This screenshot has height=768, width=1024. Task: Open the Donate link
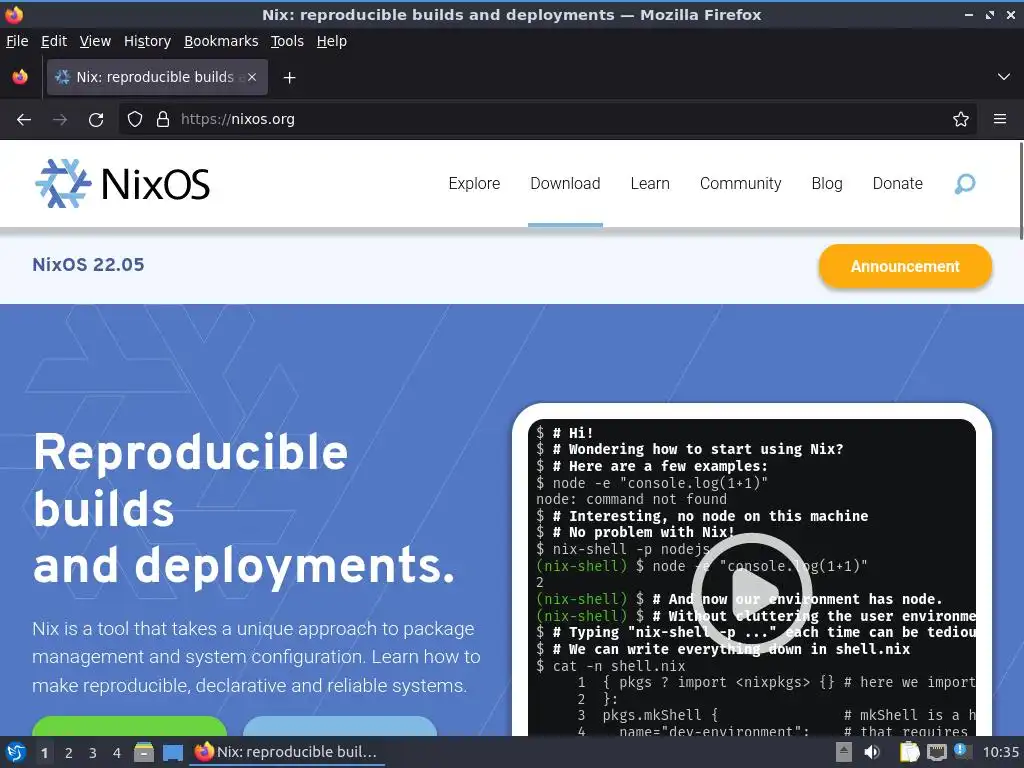pos(897,184)
